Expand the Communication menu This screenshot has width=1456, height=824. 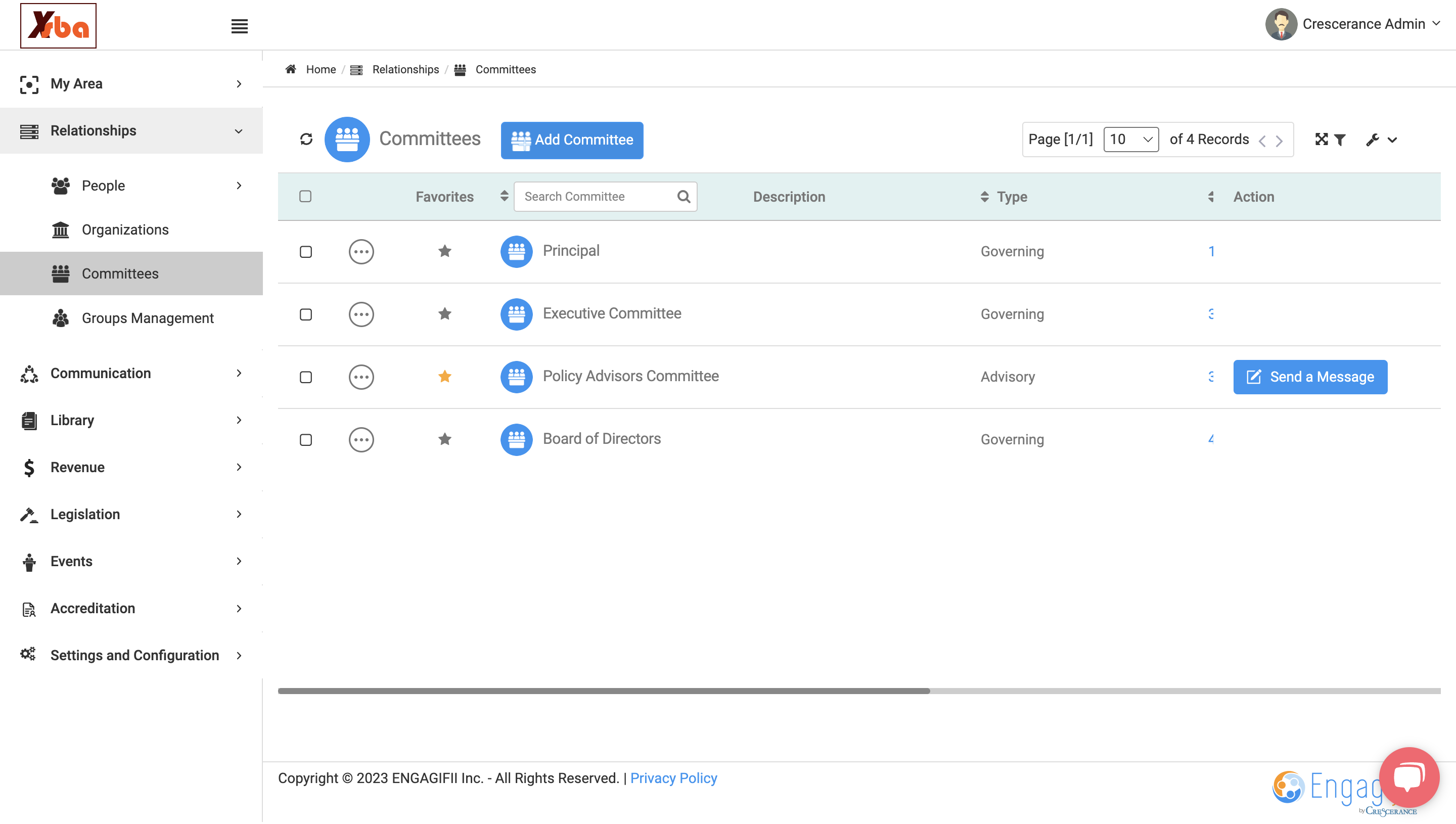[131, 374]
